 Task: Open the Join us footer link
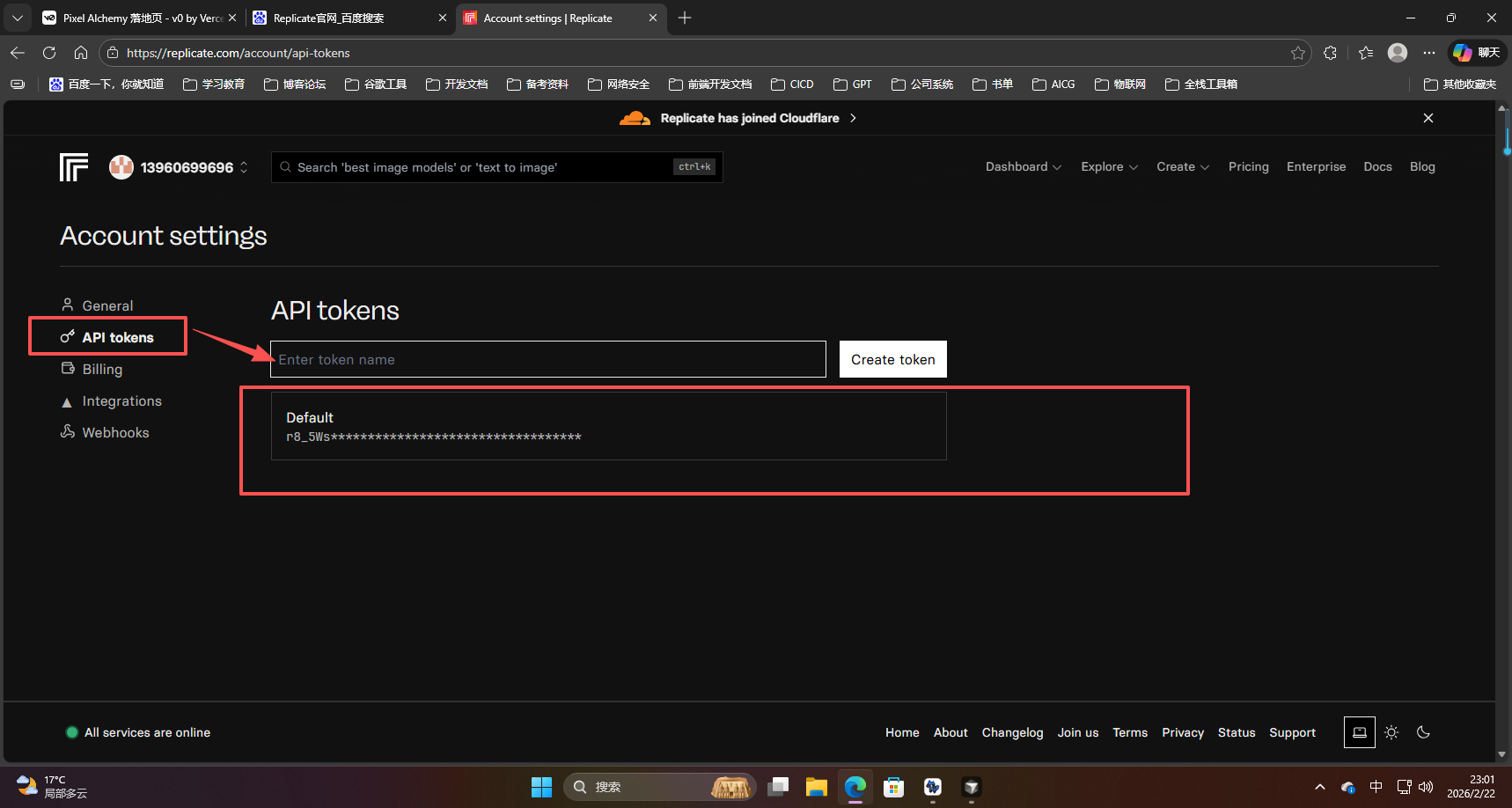(1078, 732)
